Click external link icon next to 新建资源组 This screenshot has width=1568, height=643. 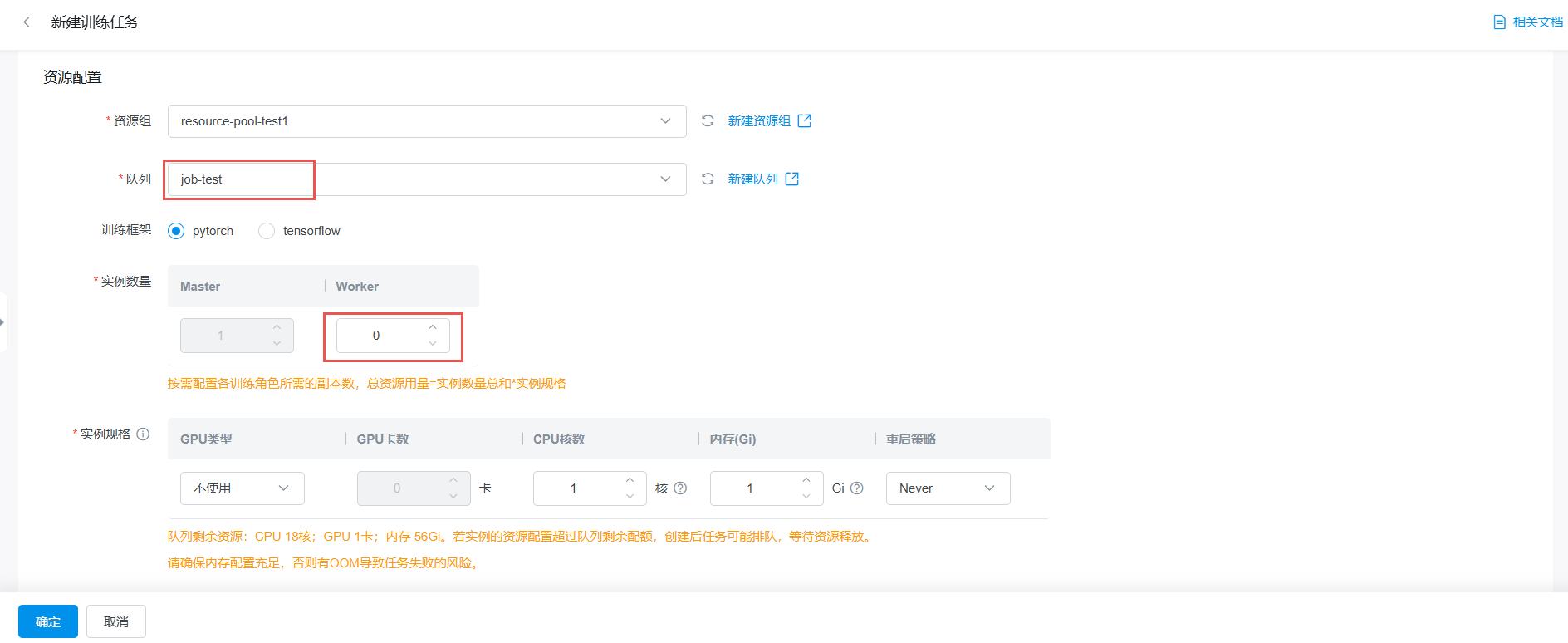pyautogui.click(x=804, y=121)
